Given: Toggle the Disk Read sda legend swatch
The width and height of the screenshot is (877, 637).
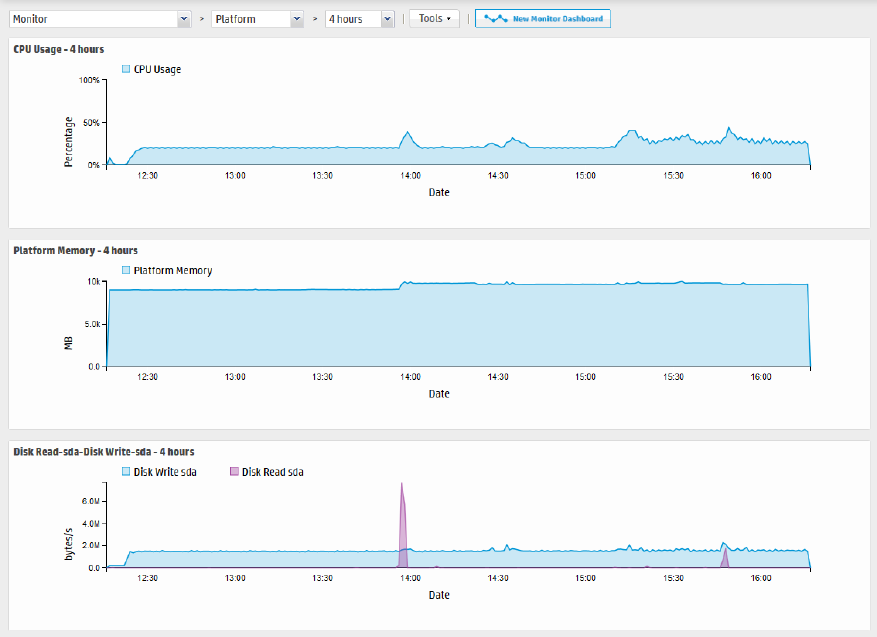Looking at the screenshot, I should tap(234, 471).
